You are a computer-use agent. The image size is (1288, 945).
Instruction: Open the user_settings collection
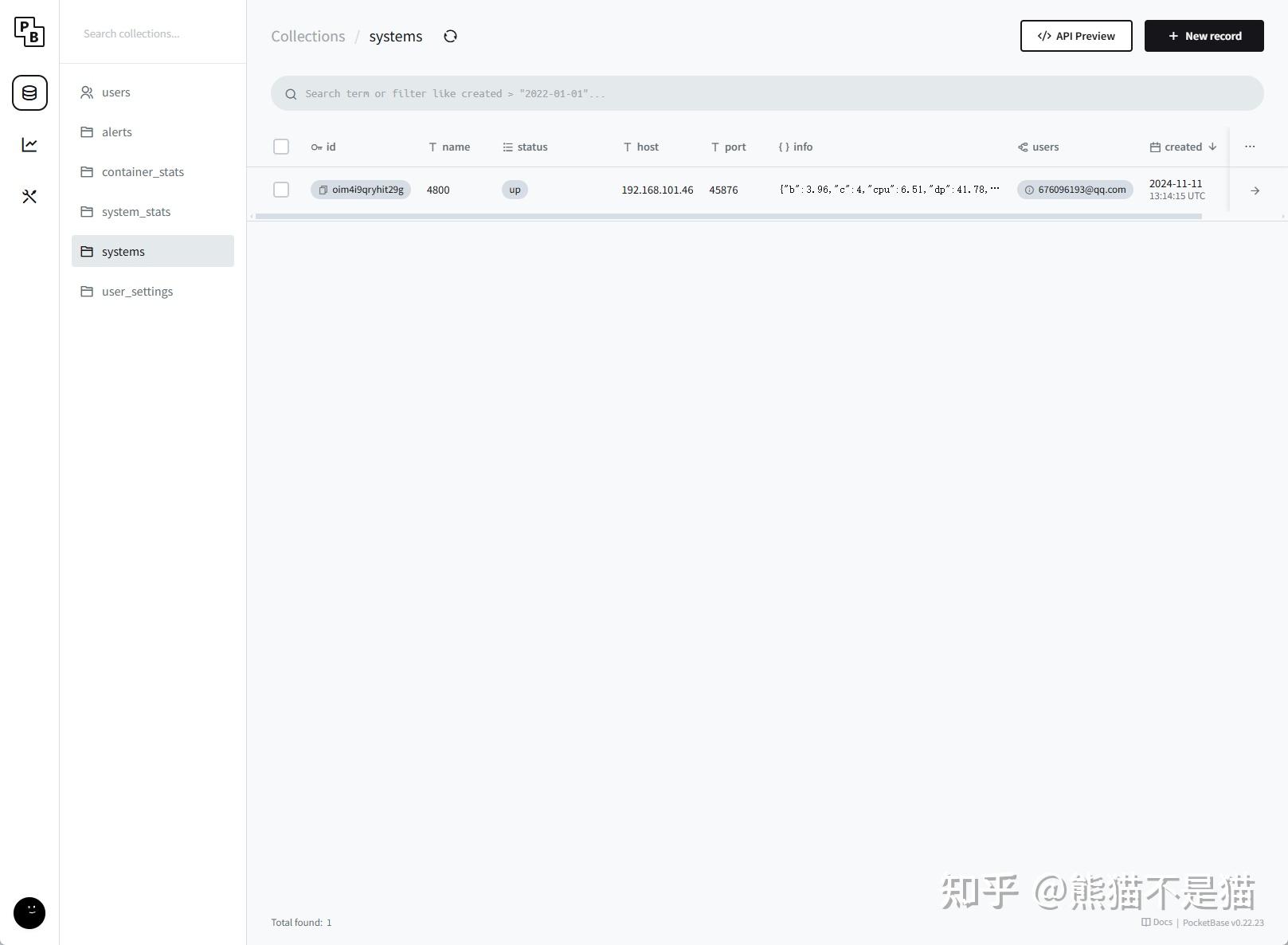pyautogui.click(x=153, y=292)
